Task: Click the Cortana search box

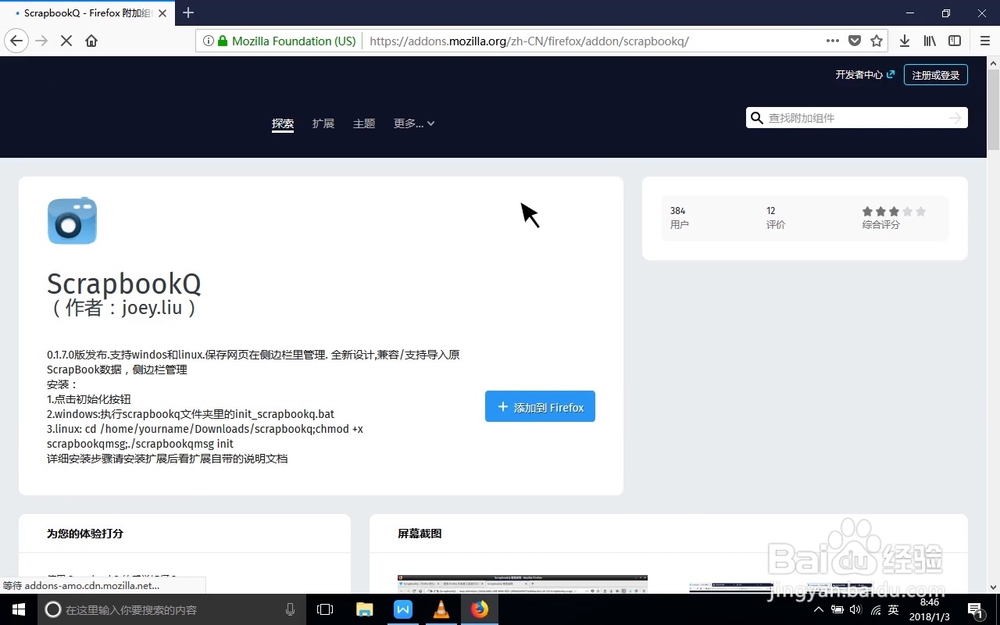Action: [x=172, y=610]
